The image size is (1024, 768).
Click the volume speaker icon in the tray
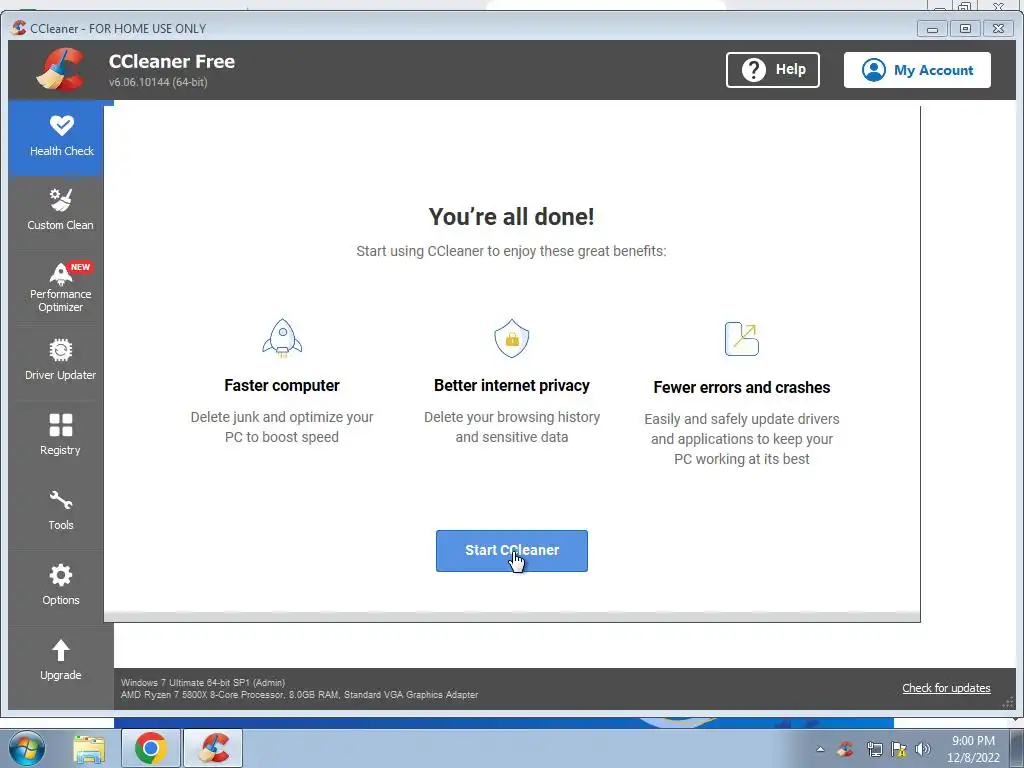point(923,749)
